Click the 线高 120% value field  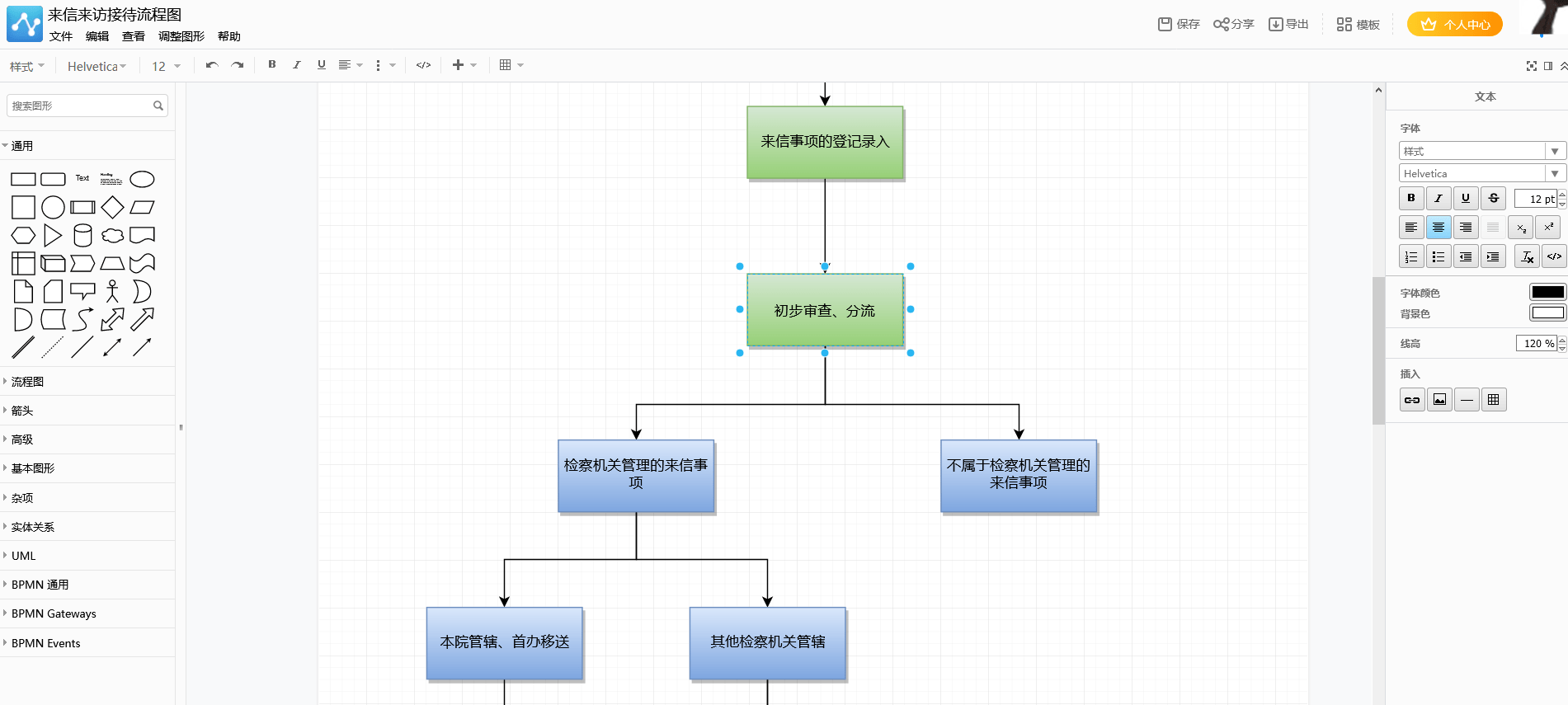(x=1537, y=344)
